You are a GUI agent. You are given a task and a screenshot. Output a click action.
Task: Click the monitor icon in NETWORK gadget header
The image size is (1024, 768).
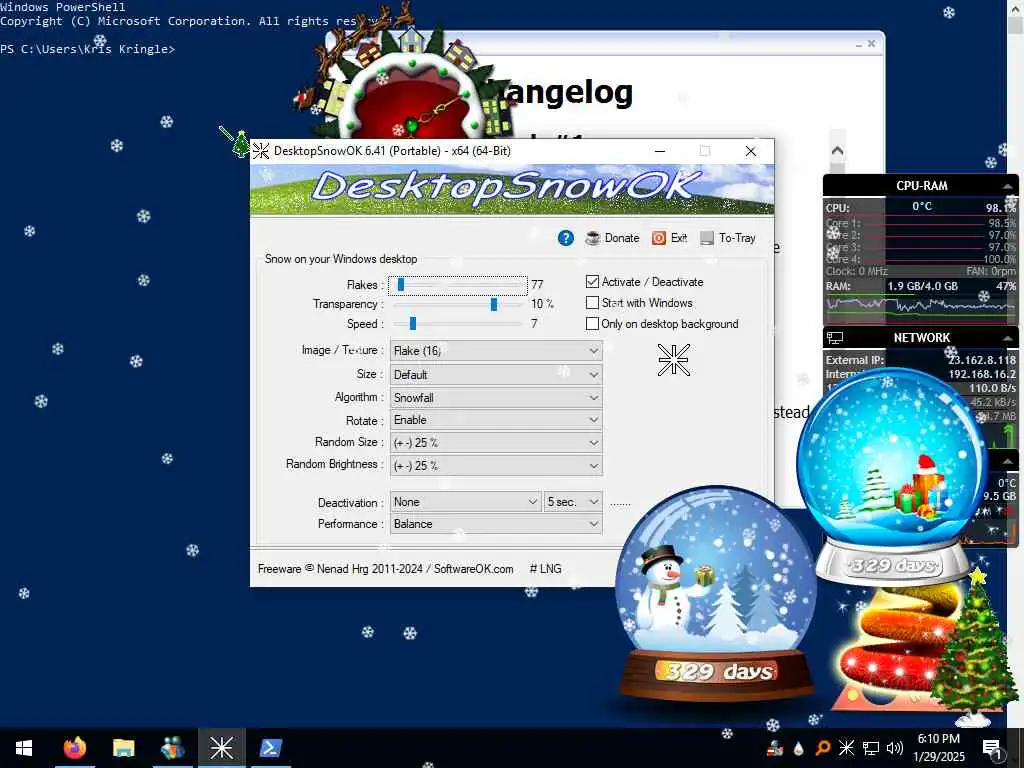(x=835, y=338)
